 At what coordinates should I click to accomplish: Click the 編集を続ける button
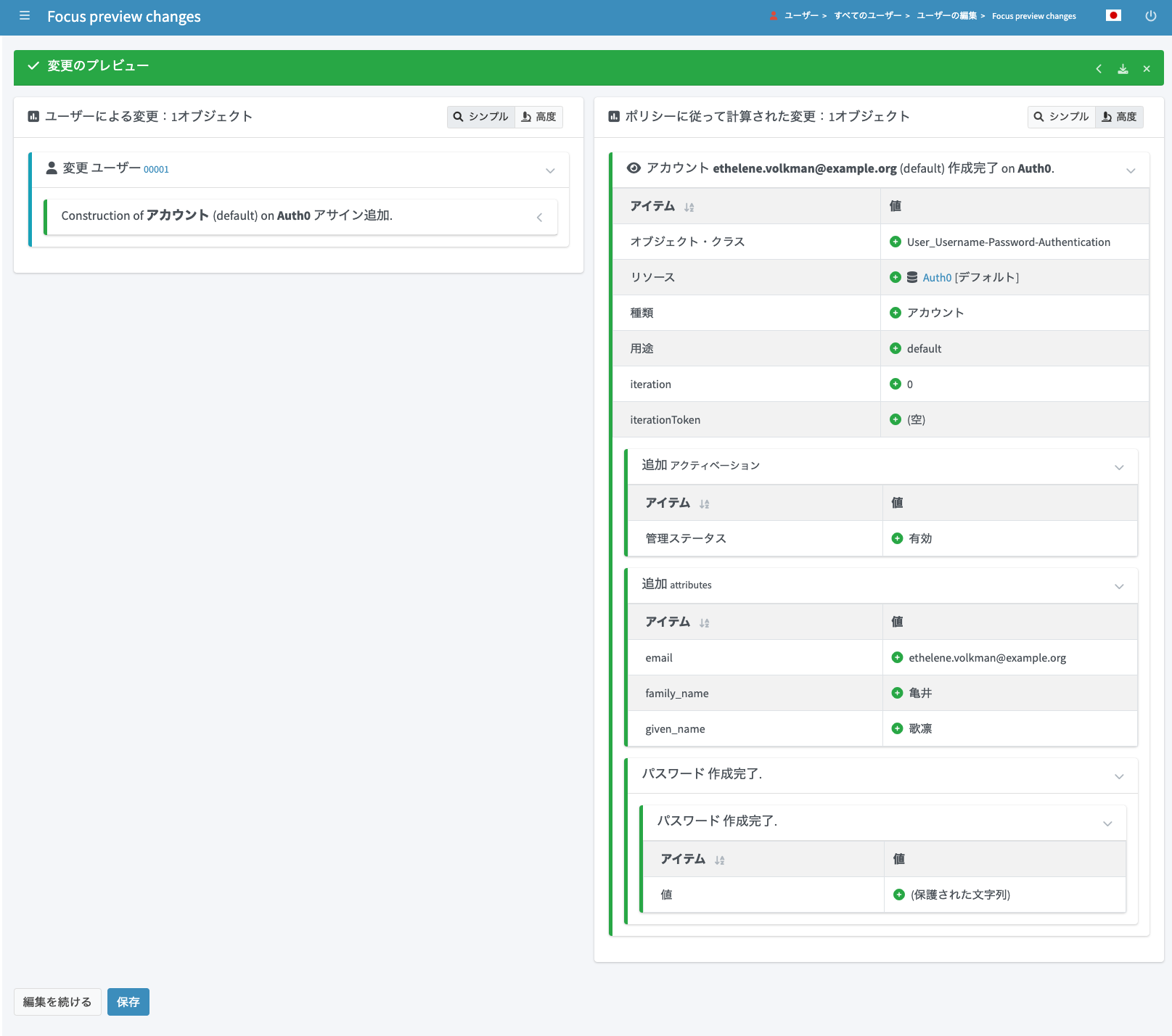pos(57,1002)
